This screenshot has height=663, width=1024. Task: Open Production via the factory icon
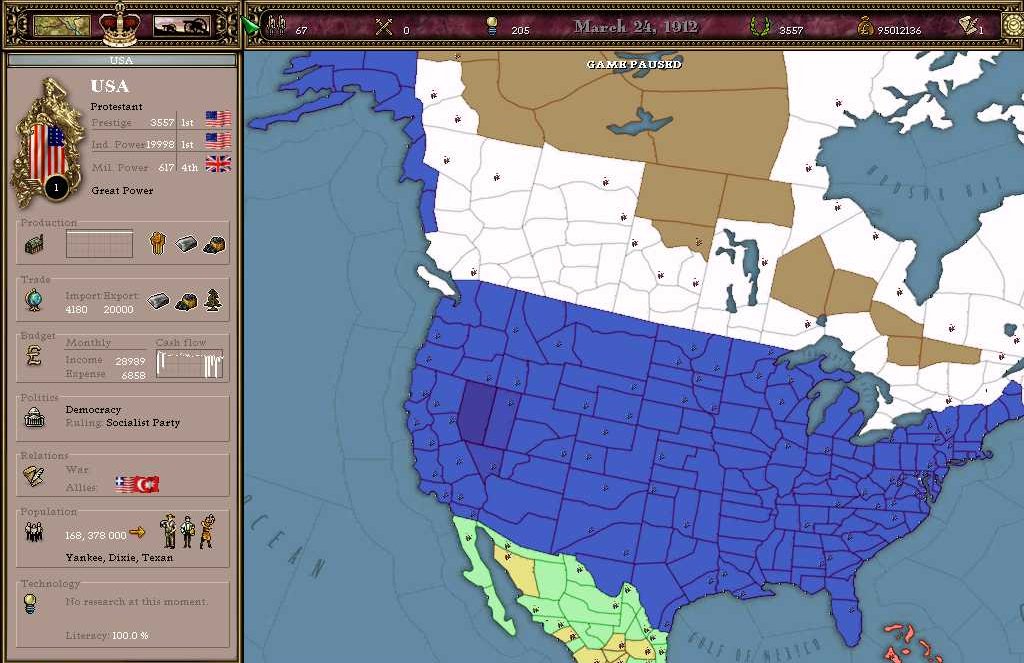34,244
